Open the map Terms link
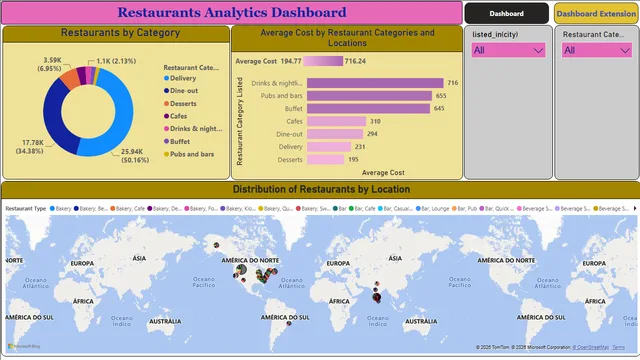 tap(618, 347)
